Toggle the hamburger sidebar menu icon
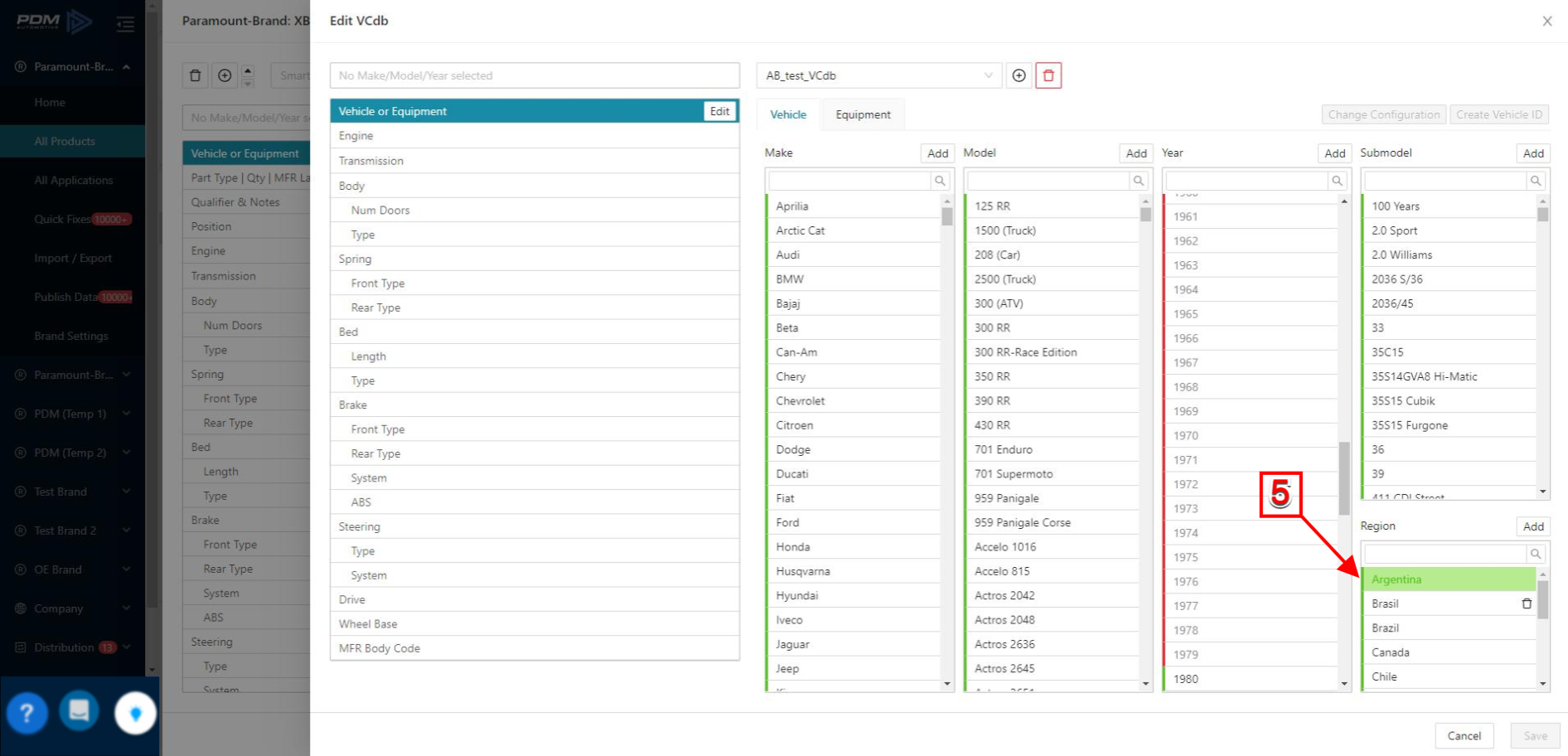This screenshot has width=1568, height=756. 125,24
